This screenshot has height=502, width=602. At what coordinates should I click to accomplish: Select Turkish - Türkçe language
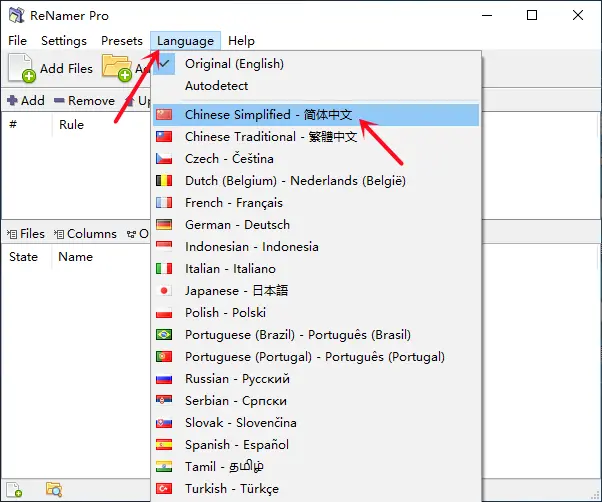[x=316, y=489]
